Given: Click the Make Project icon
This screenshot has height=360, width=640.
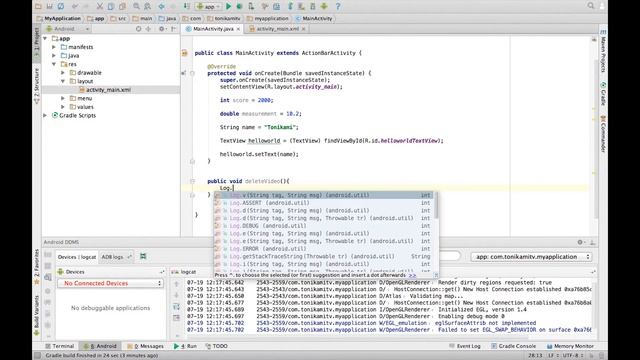Looking at the screenshot, I should point(187,6).
